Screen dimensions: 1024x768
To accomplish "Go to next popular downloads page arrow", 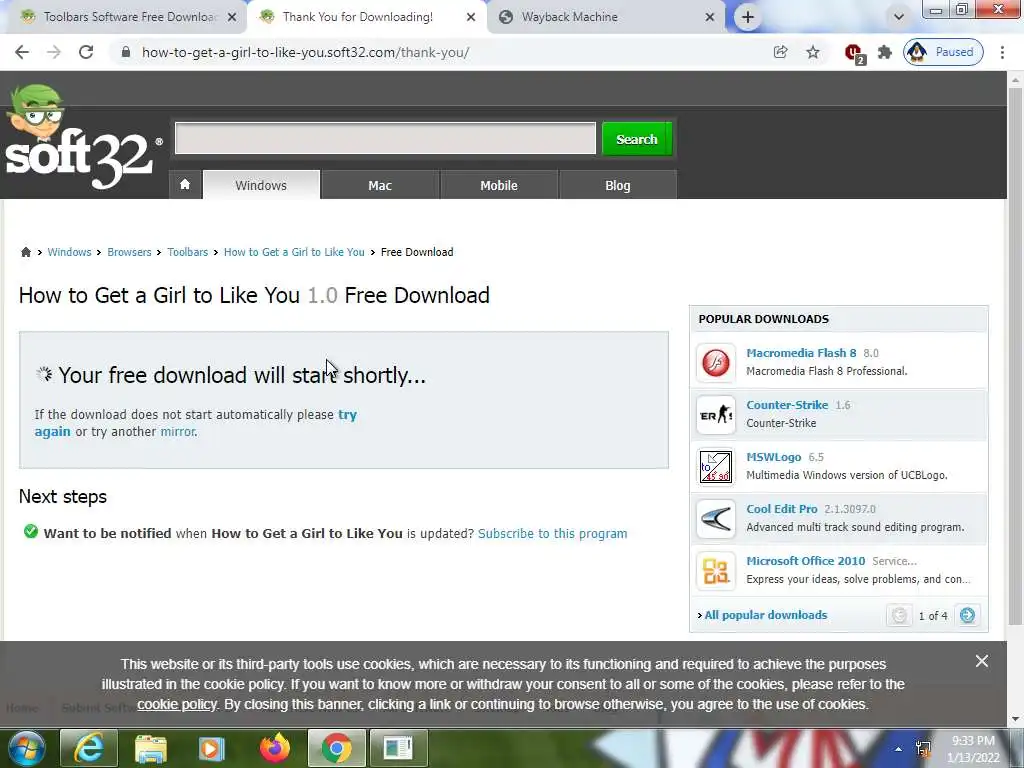I will (968, 615).
